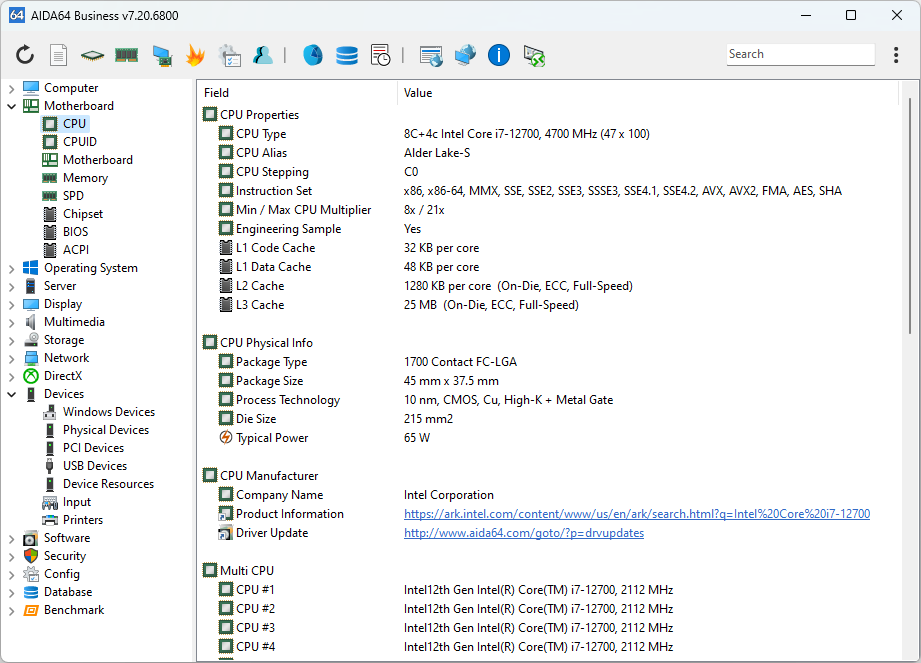Open the three-dot options menu
The height and width of the screenshot is (663, 921).
click(896, 55)
